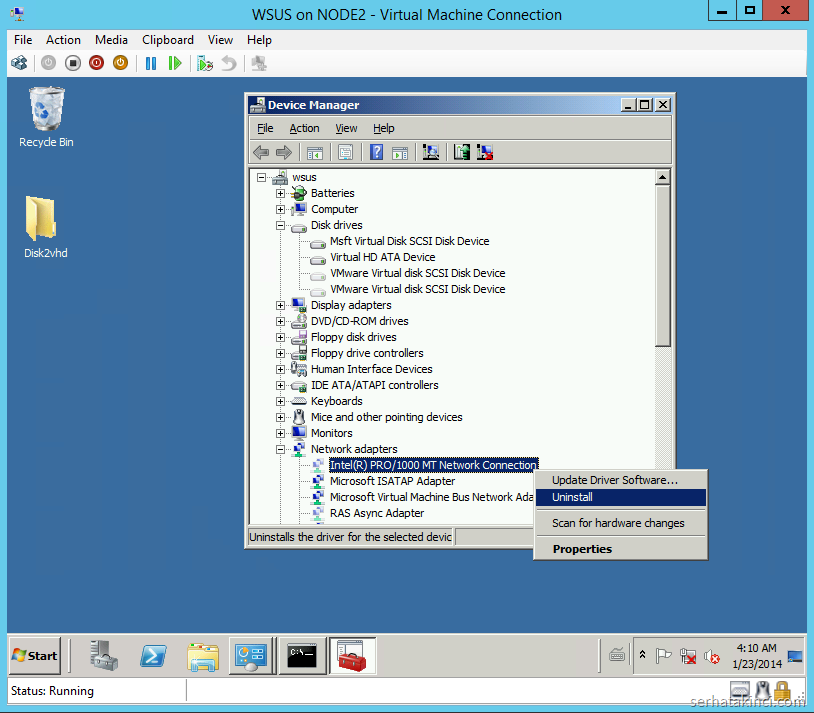
Task: Click the network disconnected tray icon
Action: pos(688,656)
